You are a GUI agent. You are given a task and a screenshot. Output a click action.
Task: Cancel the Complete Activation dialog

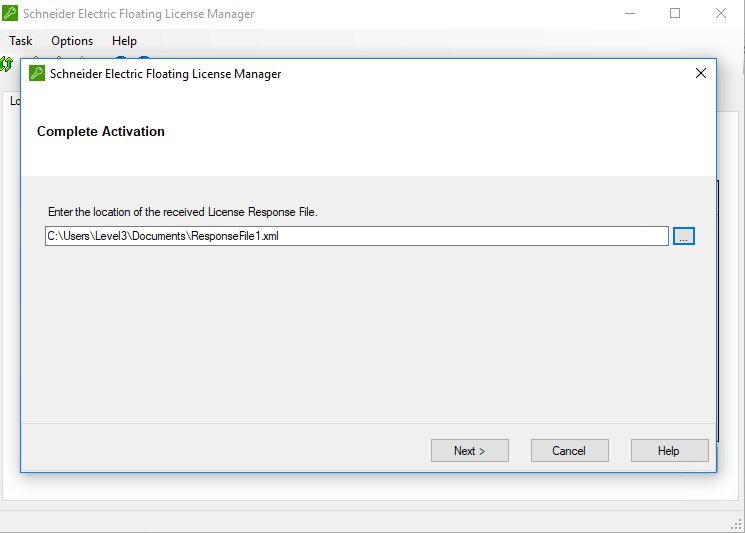[569, 450]
